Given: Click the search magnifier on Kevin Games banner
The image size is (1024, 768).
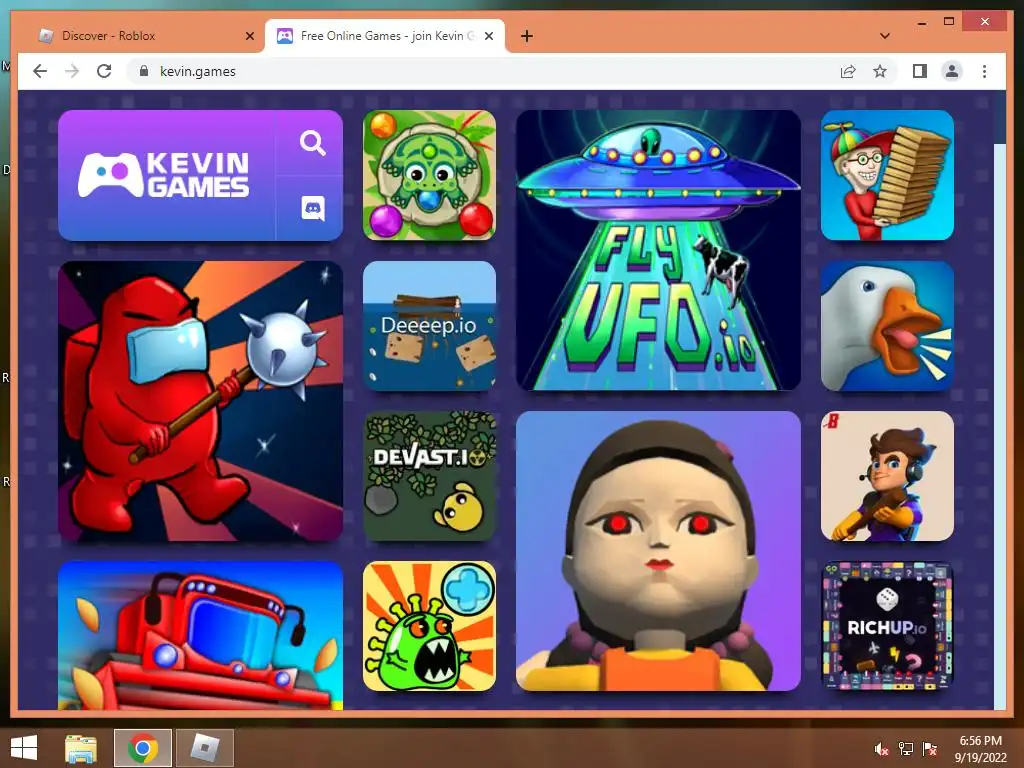Looking at the screenshot, I should point(312,142).
